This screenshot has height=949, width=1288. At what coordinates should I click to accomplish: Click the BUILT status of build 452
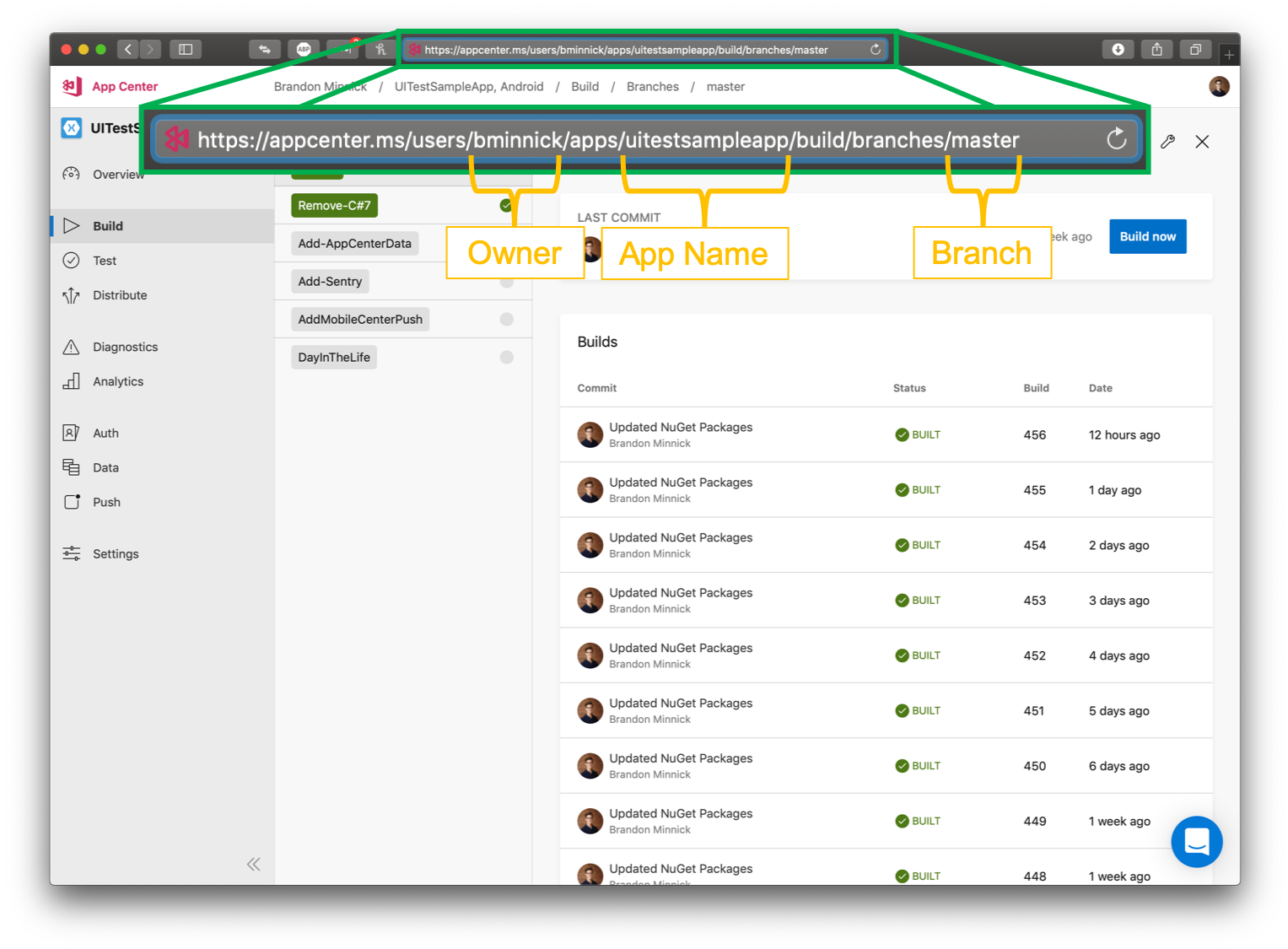click(x=918, y=655)
